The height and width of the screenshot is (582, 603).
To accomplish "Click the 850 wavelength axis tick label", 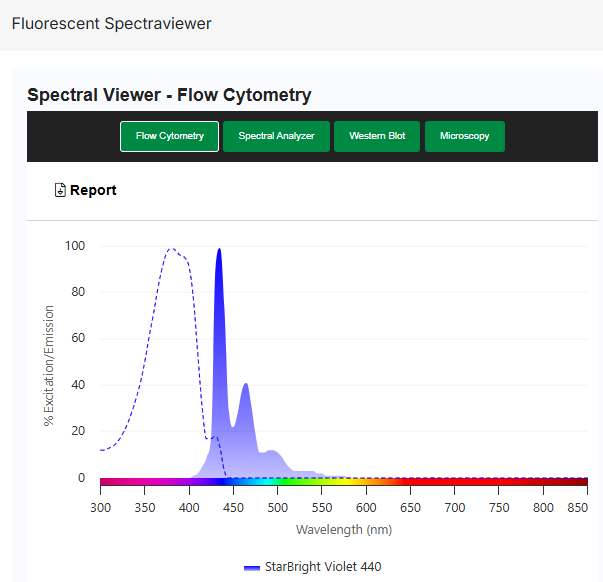I will pyautogui.click(x=577, y=508).
